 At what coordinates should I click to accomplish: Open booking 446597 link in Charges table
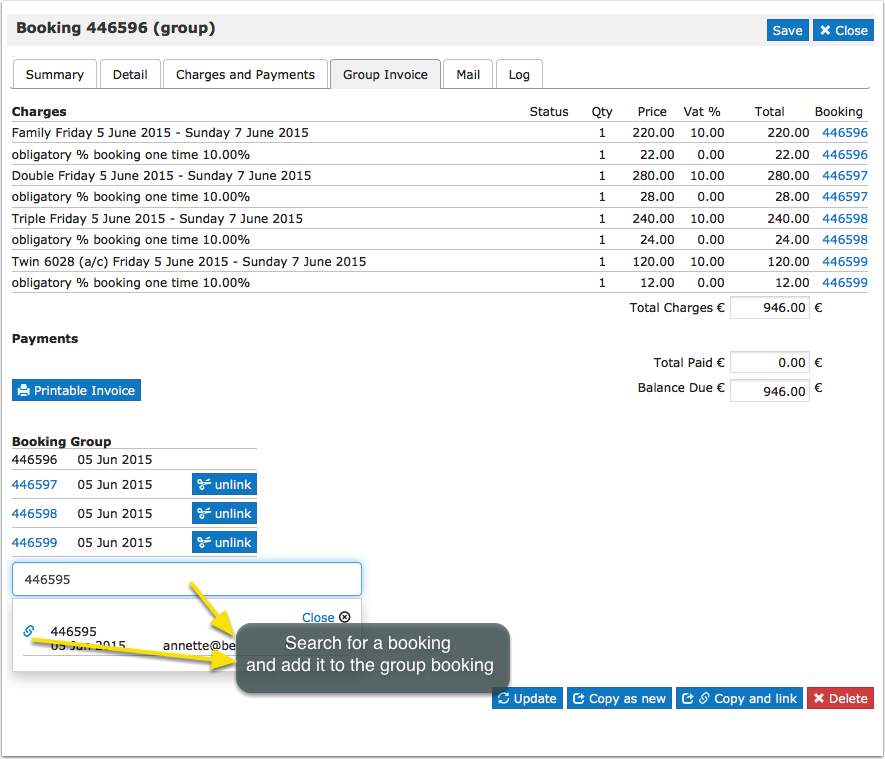tap(844, 175)
